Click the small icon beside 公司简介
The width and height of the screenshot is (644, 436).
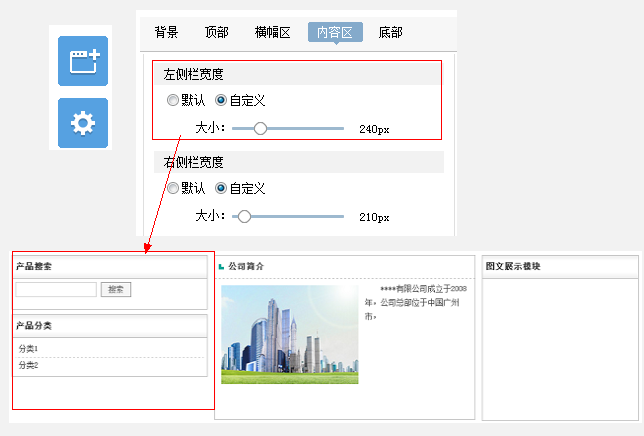pos(221,267)
